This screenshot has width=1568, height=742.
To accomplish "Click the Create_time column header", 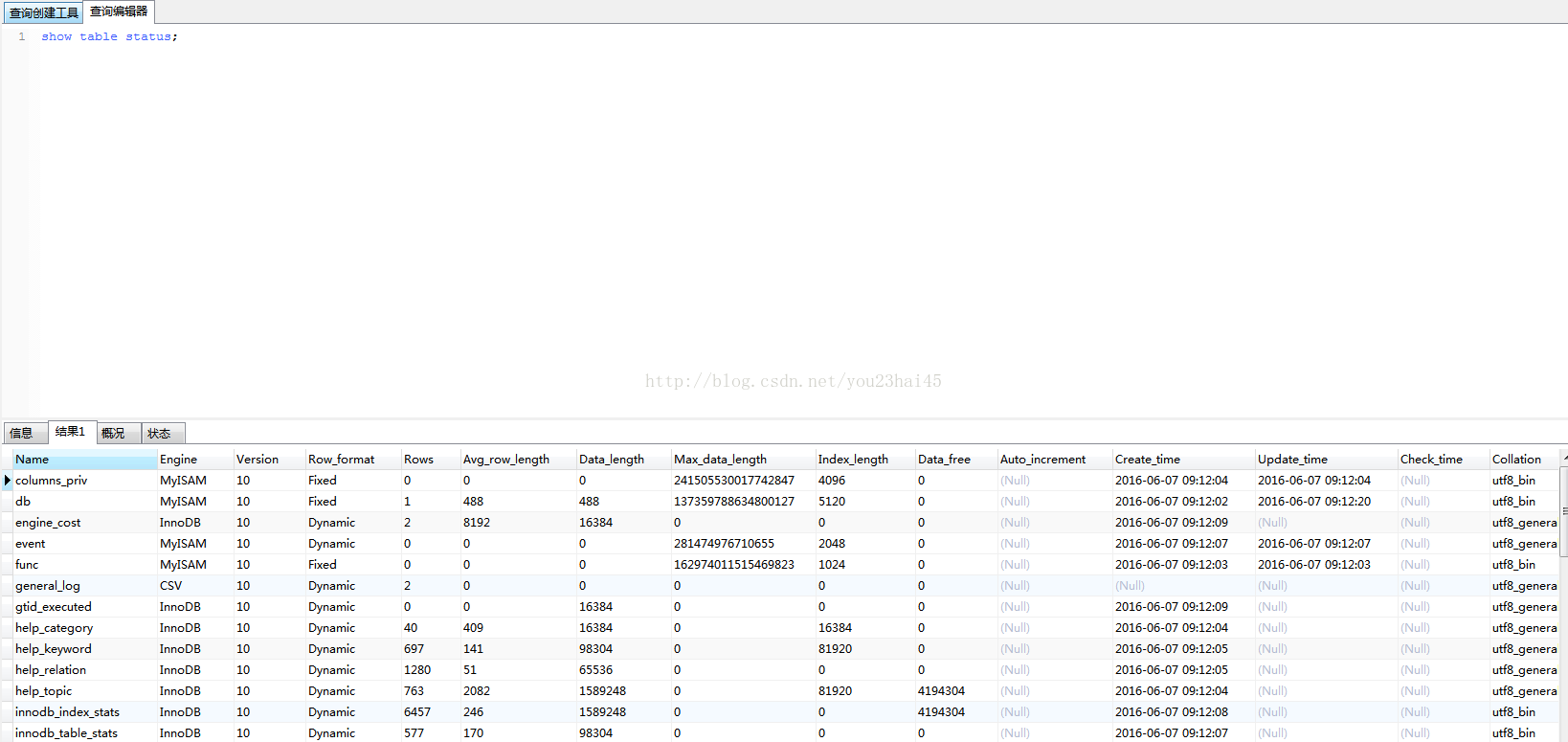I will [x=1183, y=460].
